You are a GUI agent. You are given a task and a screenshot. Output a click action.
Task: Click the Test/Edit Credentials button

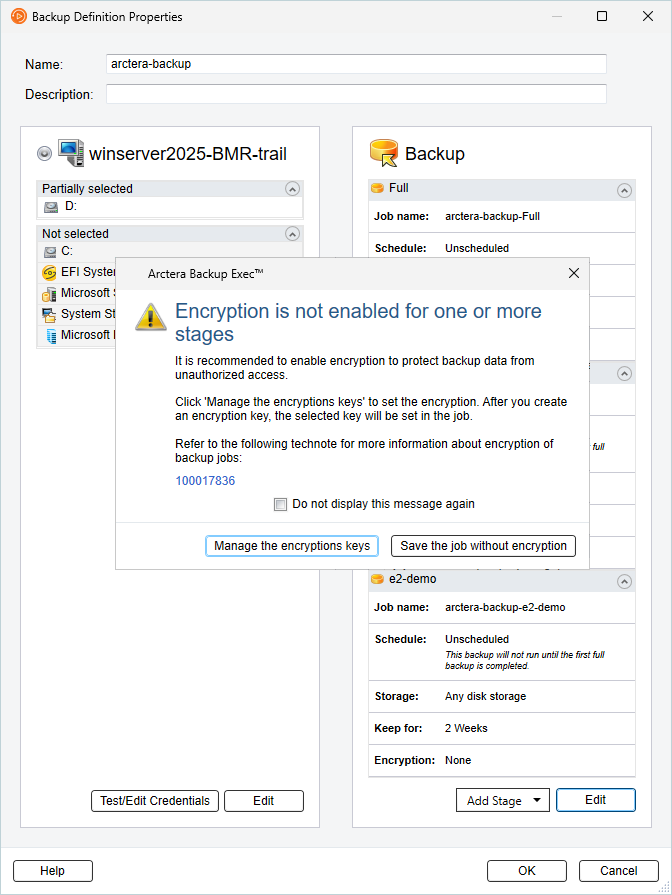(155, 801)
